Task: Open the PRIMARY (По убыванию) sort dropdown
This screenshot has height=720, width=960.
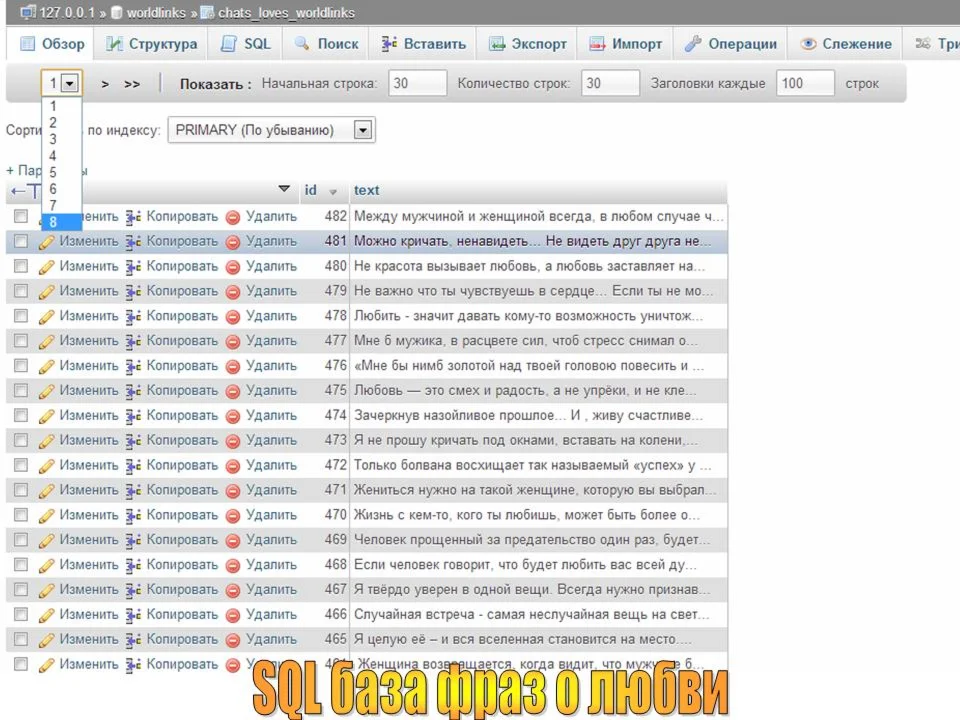Action: (x=271, y=130)
